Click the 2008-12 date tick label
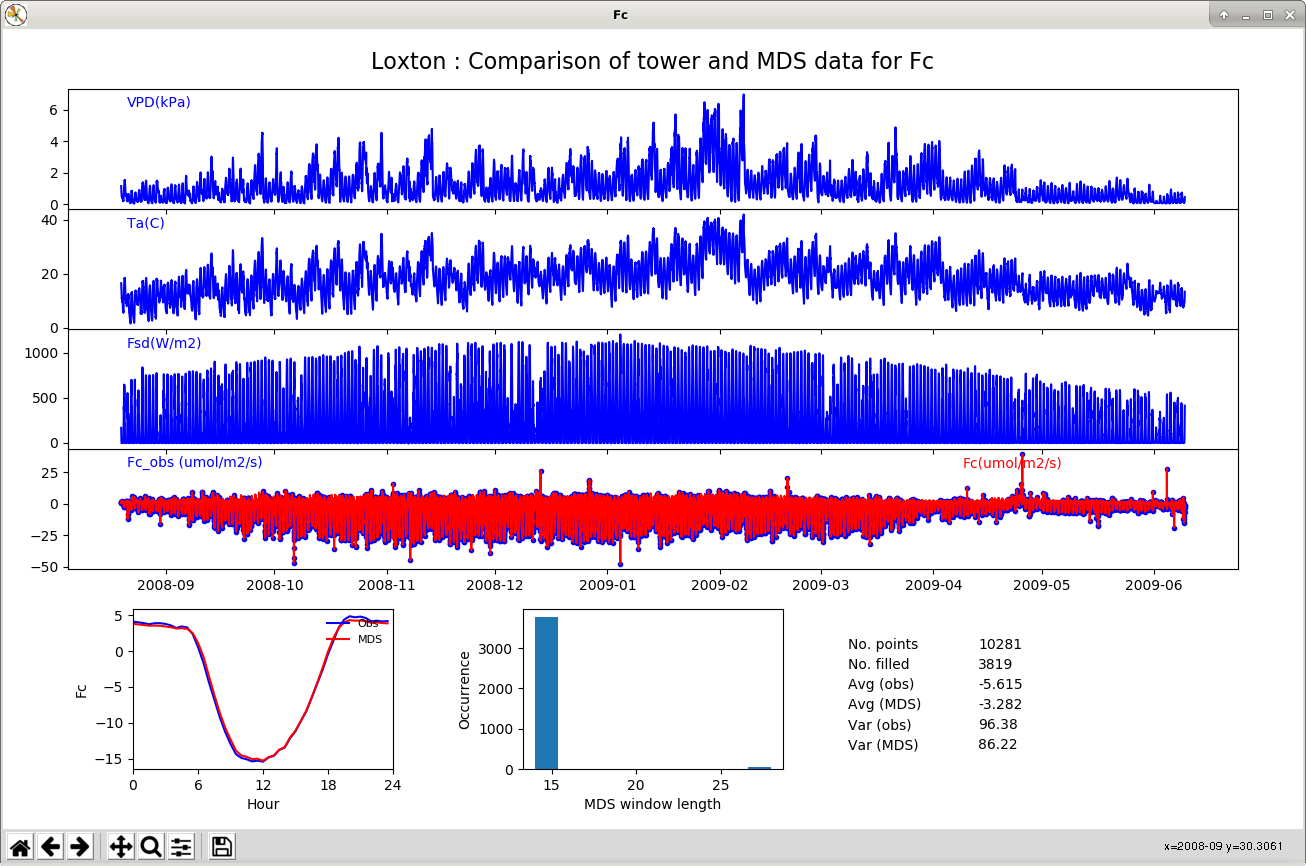Viewport: 1306px width, 866px height. click(495, 584)
